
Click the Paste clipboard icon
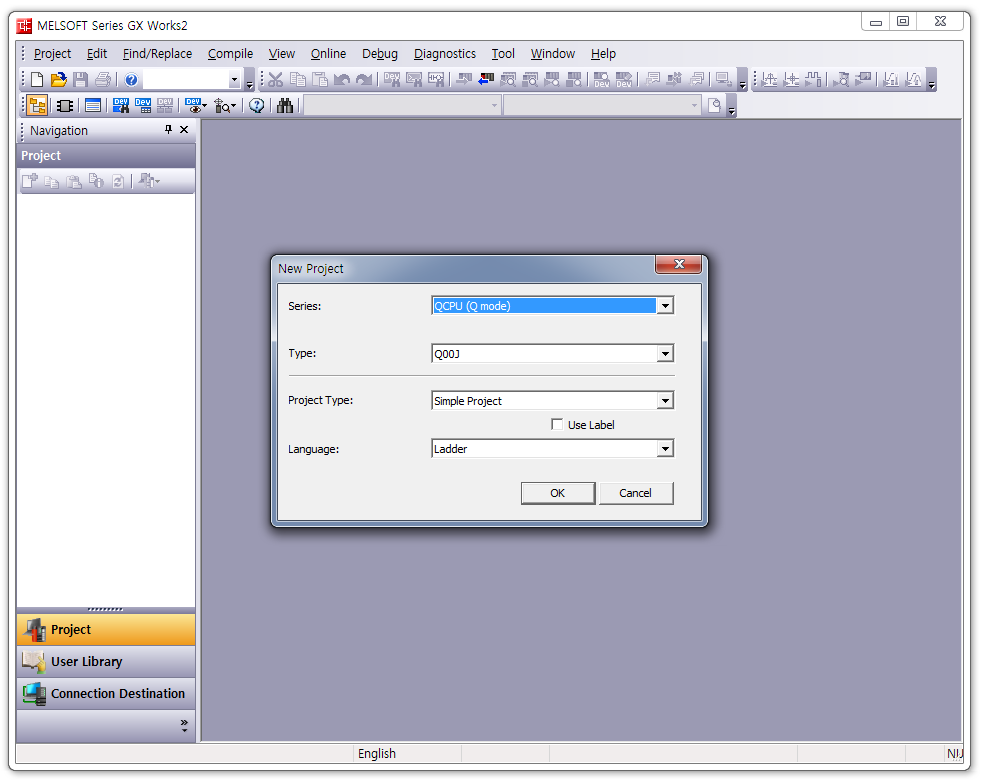coord(320,79)
